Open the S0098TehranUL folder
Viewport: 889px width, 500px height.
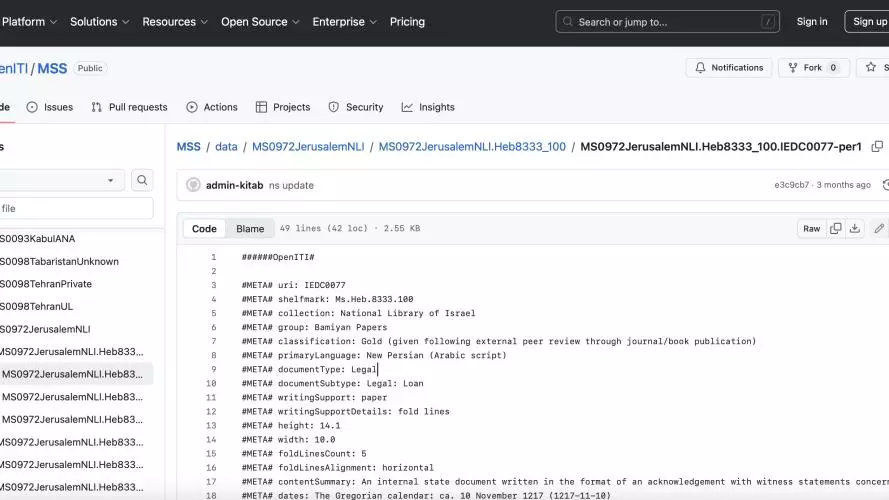(36, 307)
